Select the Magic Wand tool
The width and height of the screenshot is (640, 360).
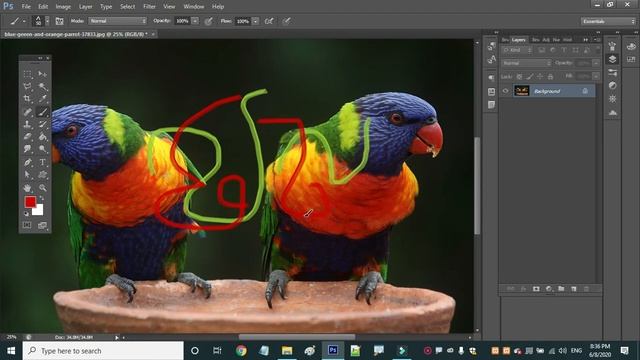click(x=42, y=87)
